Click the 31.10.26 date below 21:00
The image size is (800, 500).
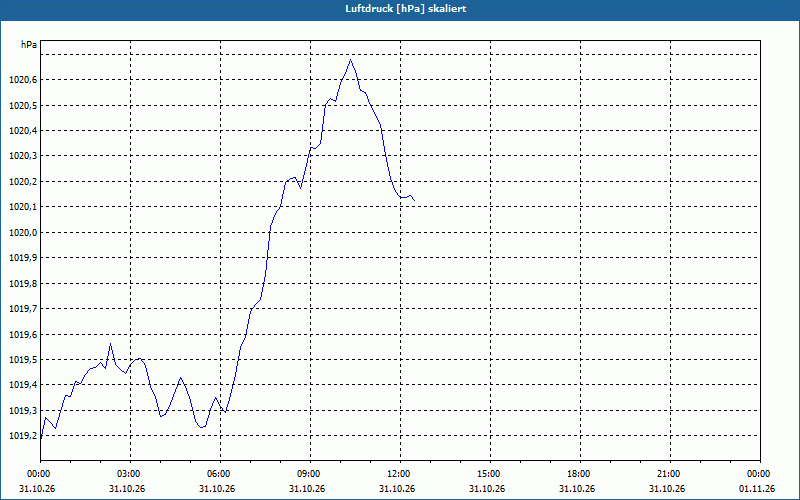[x=667, y=488]
